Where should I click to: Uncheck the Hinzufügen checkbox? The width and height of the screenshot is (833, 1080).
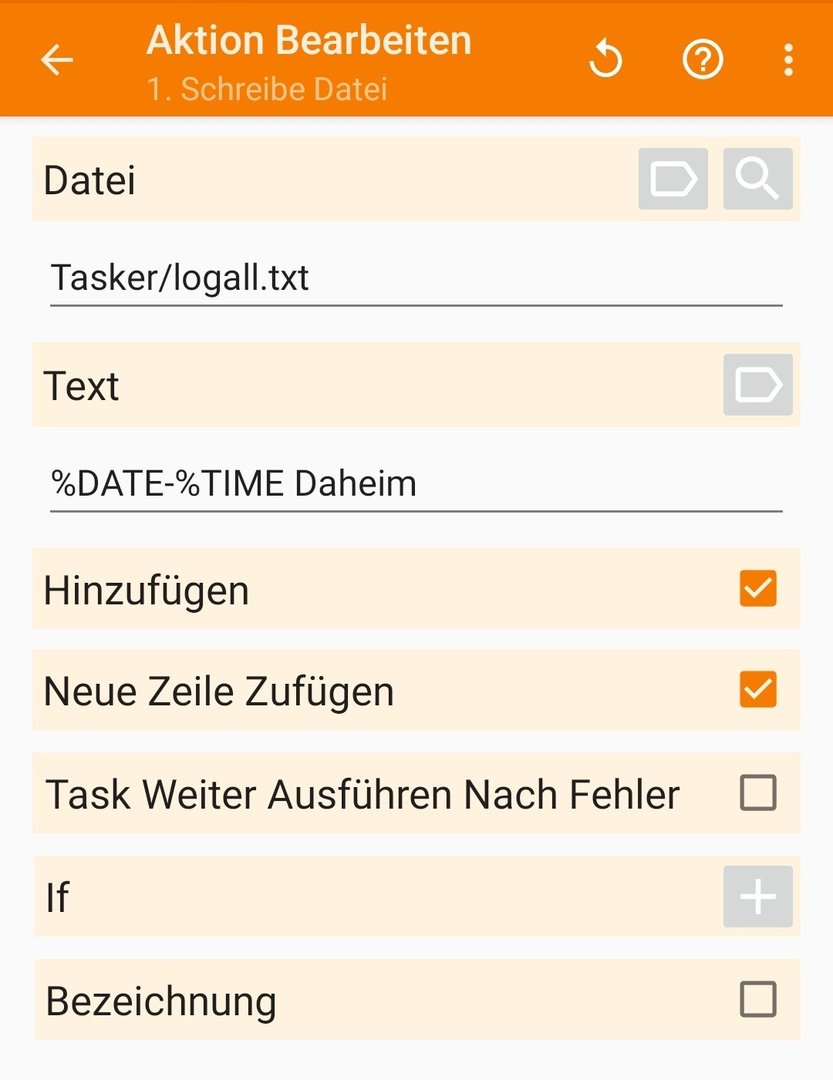pyautogui.click(x=758, y=588)
